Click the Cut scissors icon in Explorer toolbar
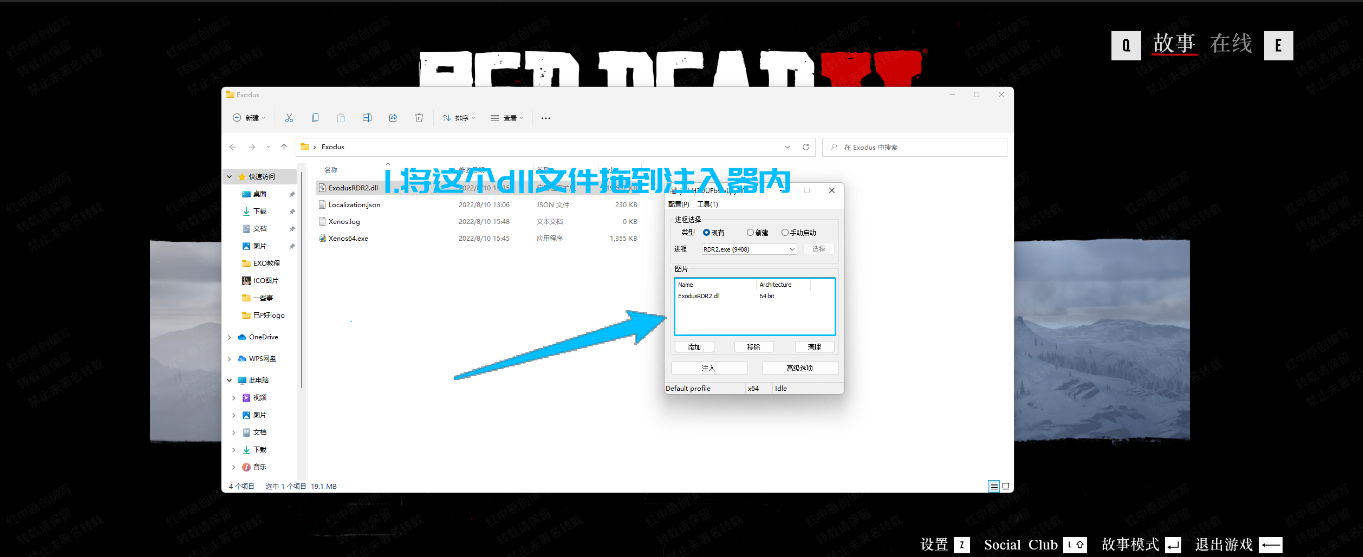Viewport: 1363px width, 557px height. [x=288, y=118]
